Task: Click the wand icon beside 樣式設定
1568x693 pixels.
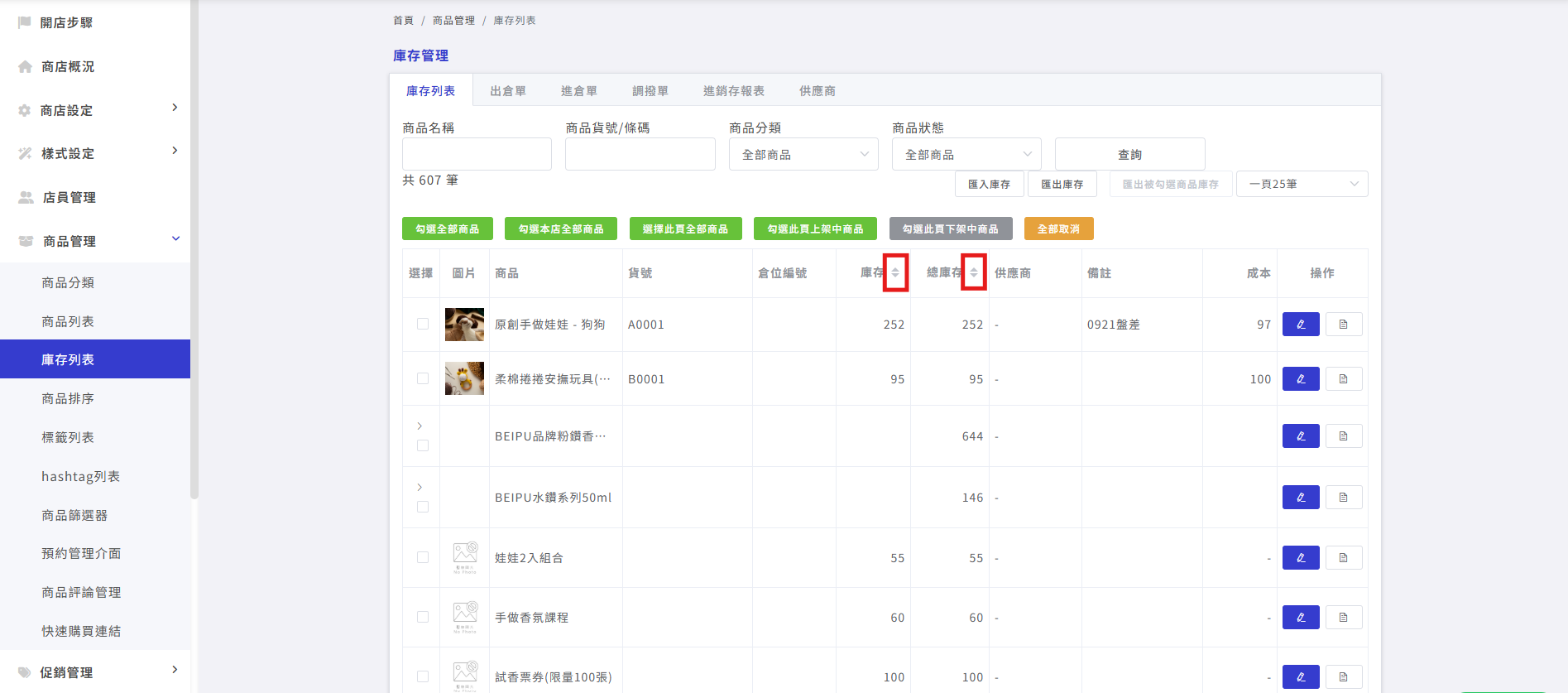Action: 26,153
